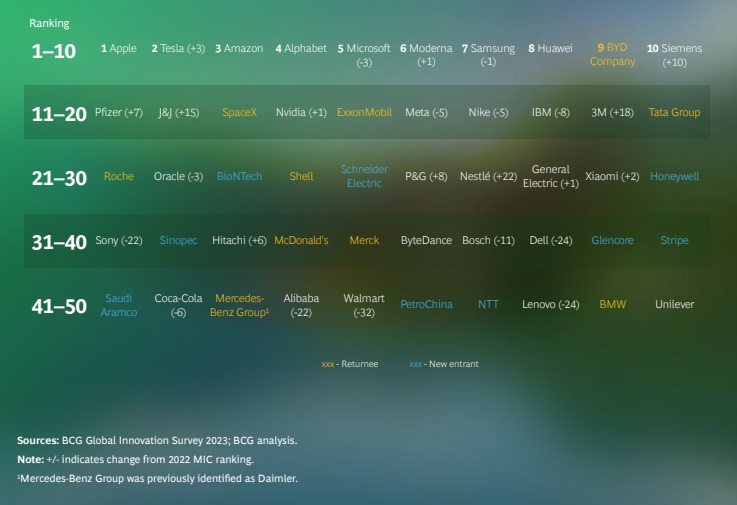Select the 'P&G (+8)' entry
Image resolution: width=737 pixels, height=505 pixels.
click(426, 176)
